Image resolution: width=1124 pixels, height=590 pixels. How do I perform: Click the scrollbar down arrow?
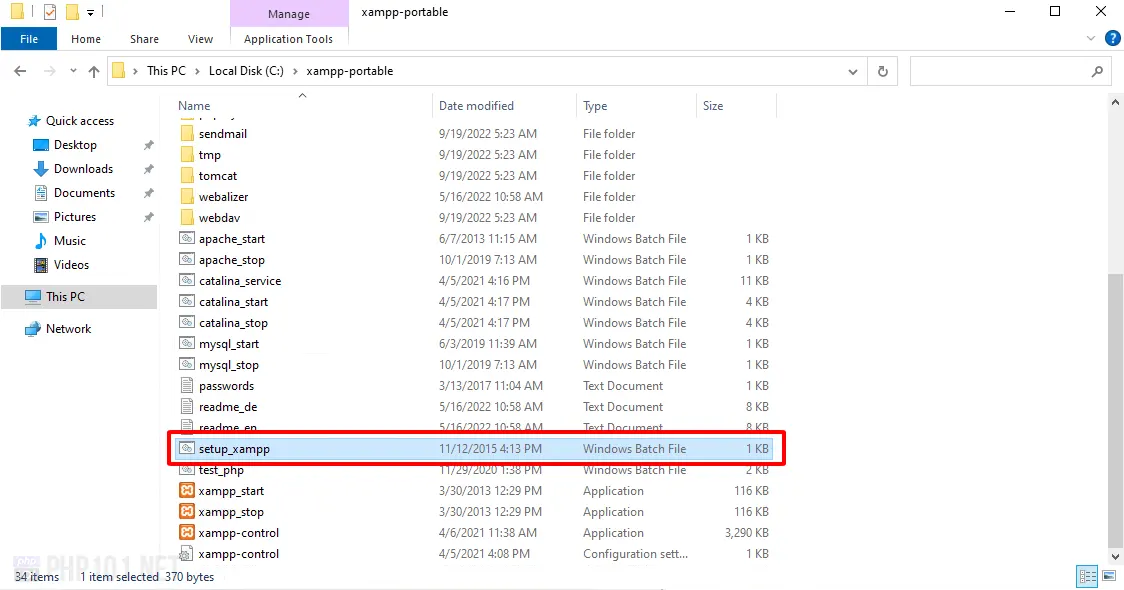(x=1115, y=556)
